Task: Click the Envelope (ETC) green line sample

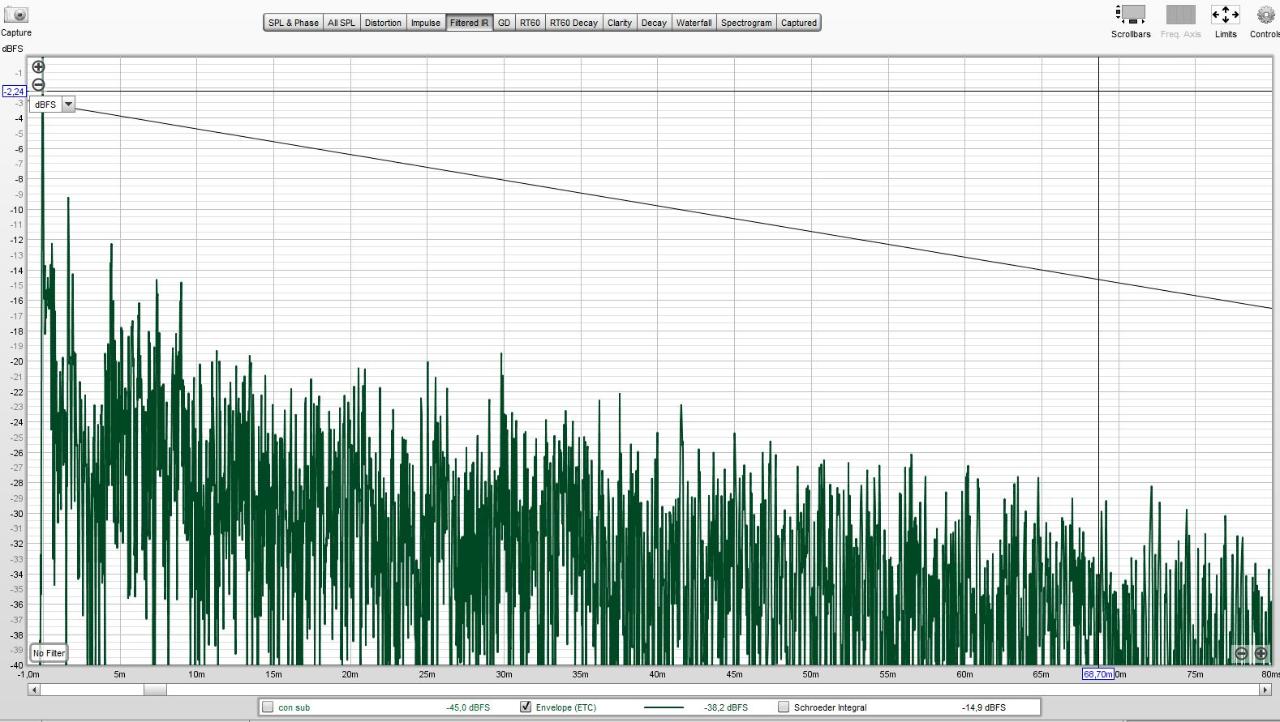Action: click(663, 707)
